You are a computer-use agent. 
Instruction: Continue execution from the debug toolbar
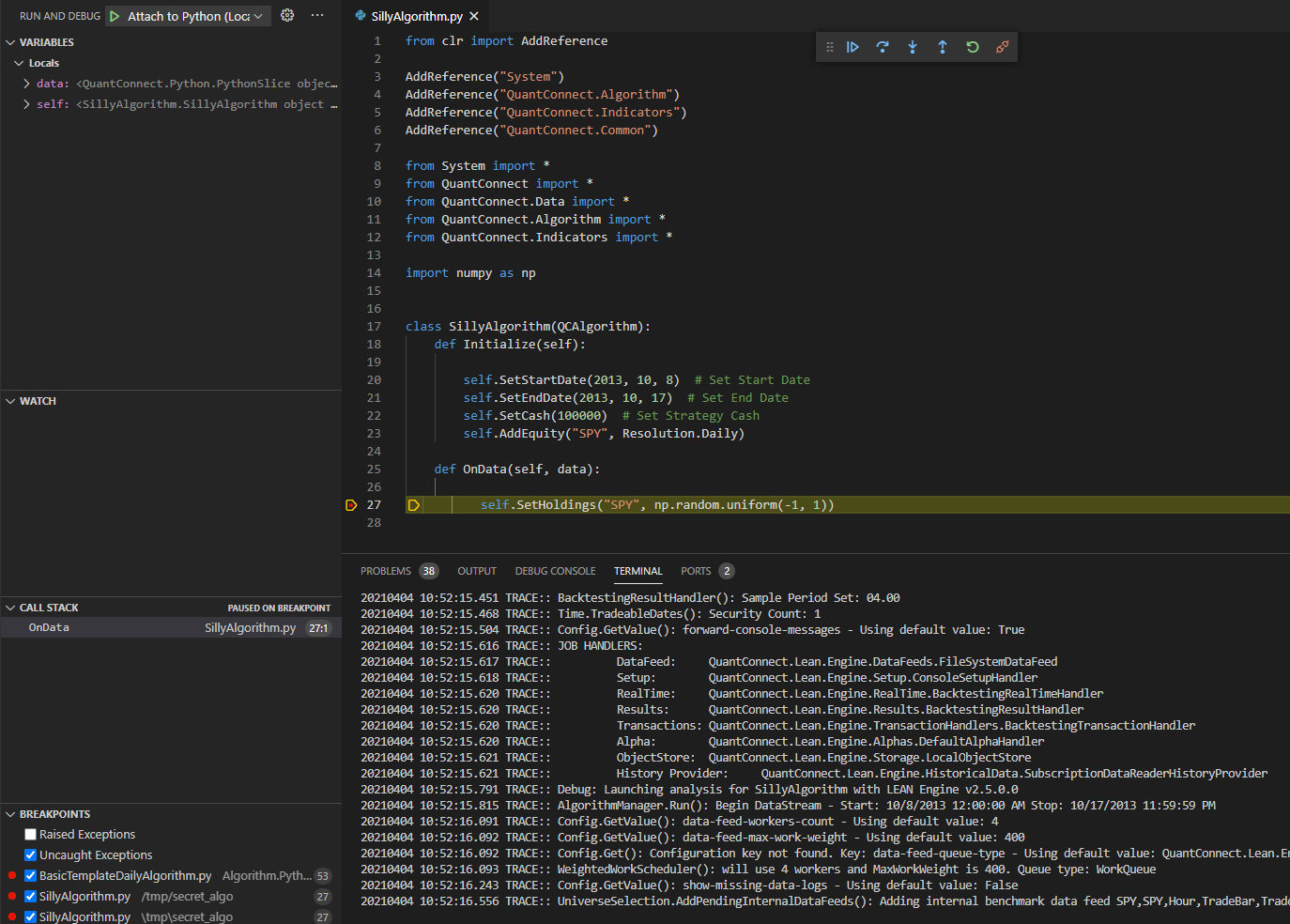pos(852,47)
